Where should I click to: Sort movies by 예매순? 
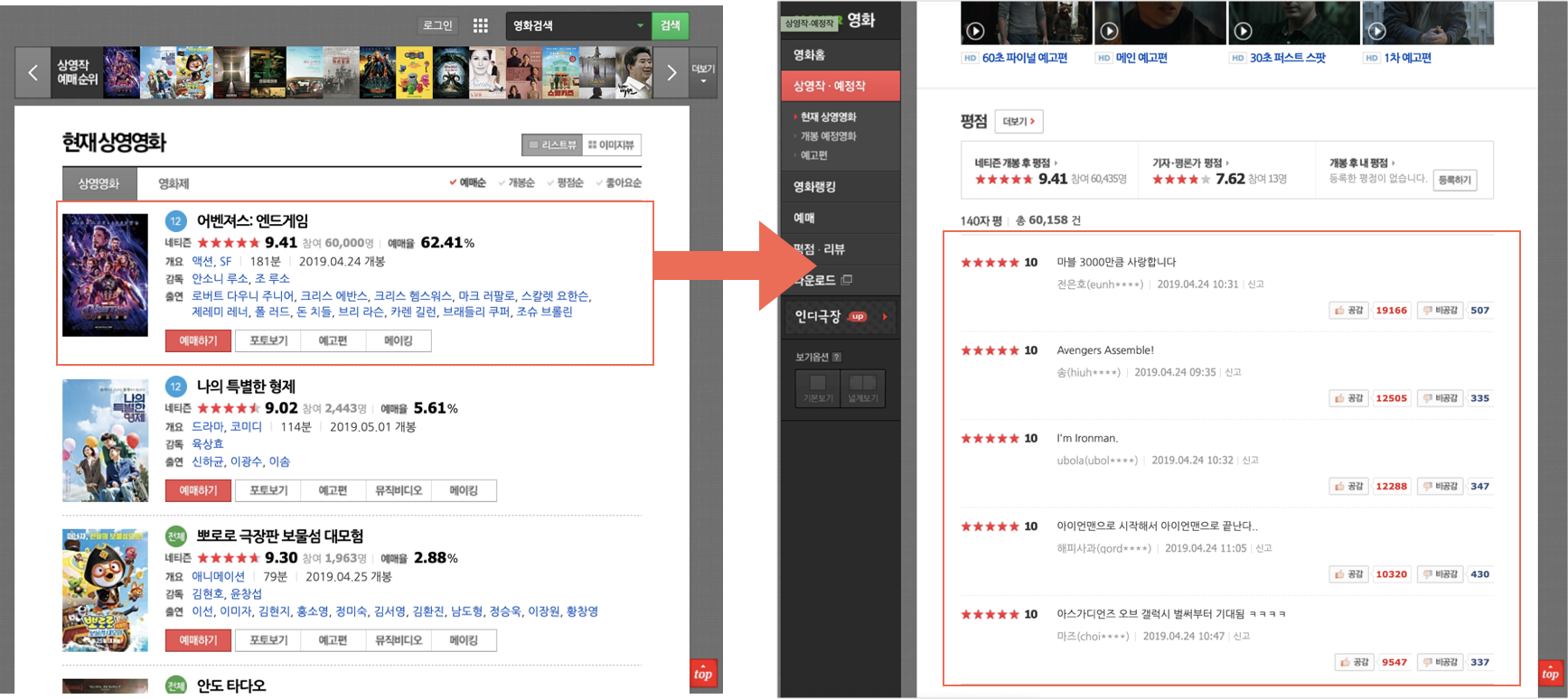tap(467, 182)
